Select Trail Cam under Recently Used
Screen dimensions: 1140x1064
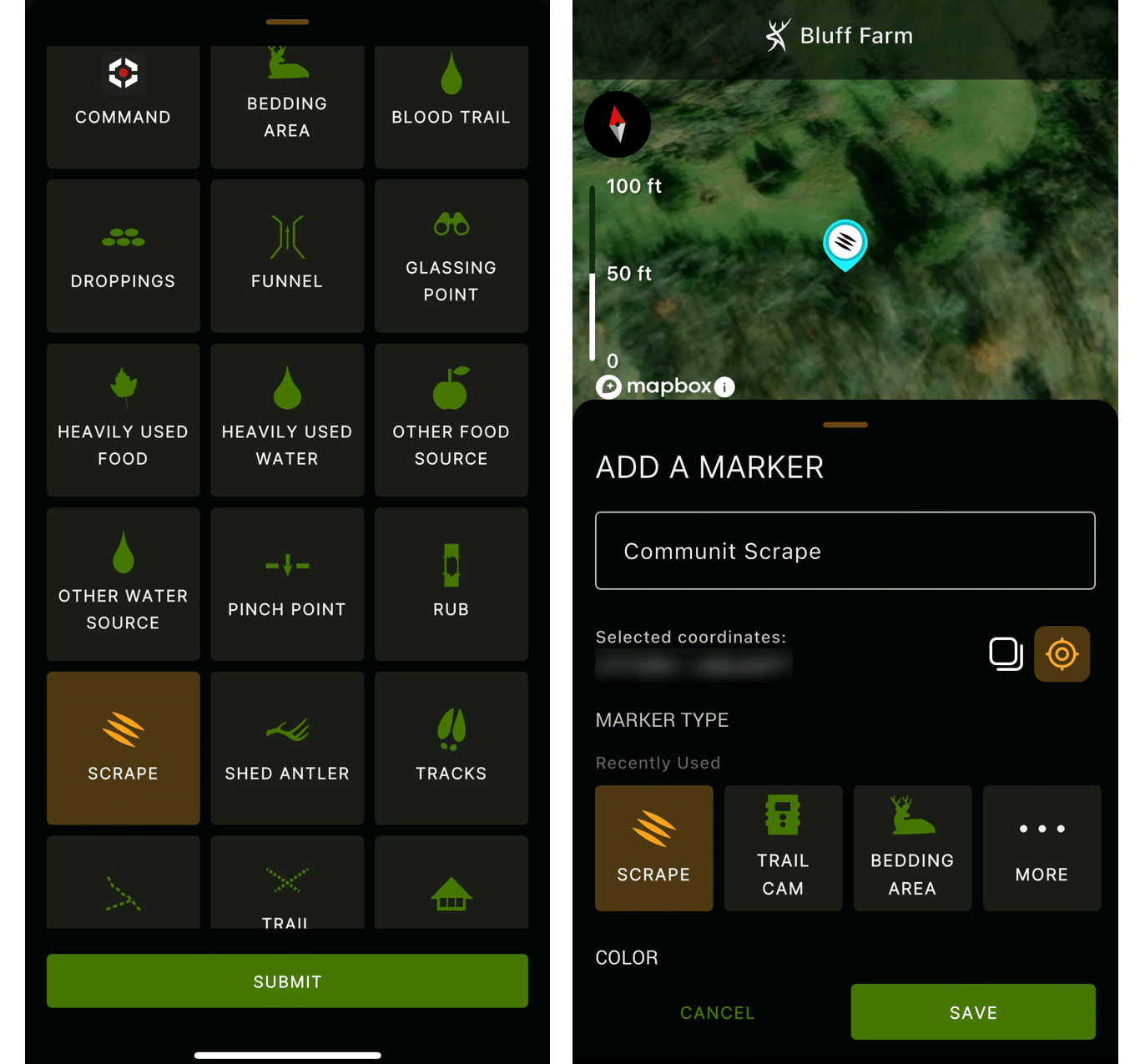click(783, 848)
